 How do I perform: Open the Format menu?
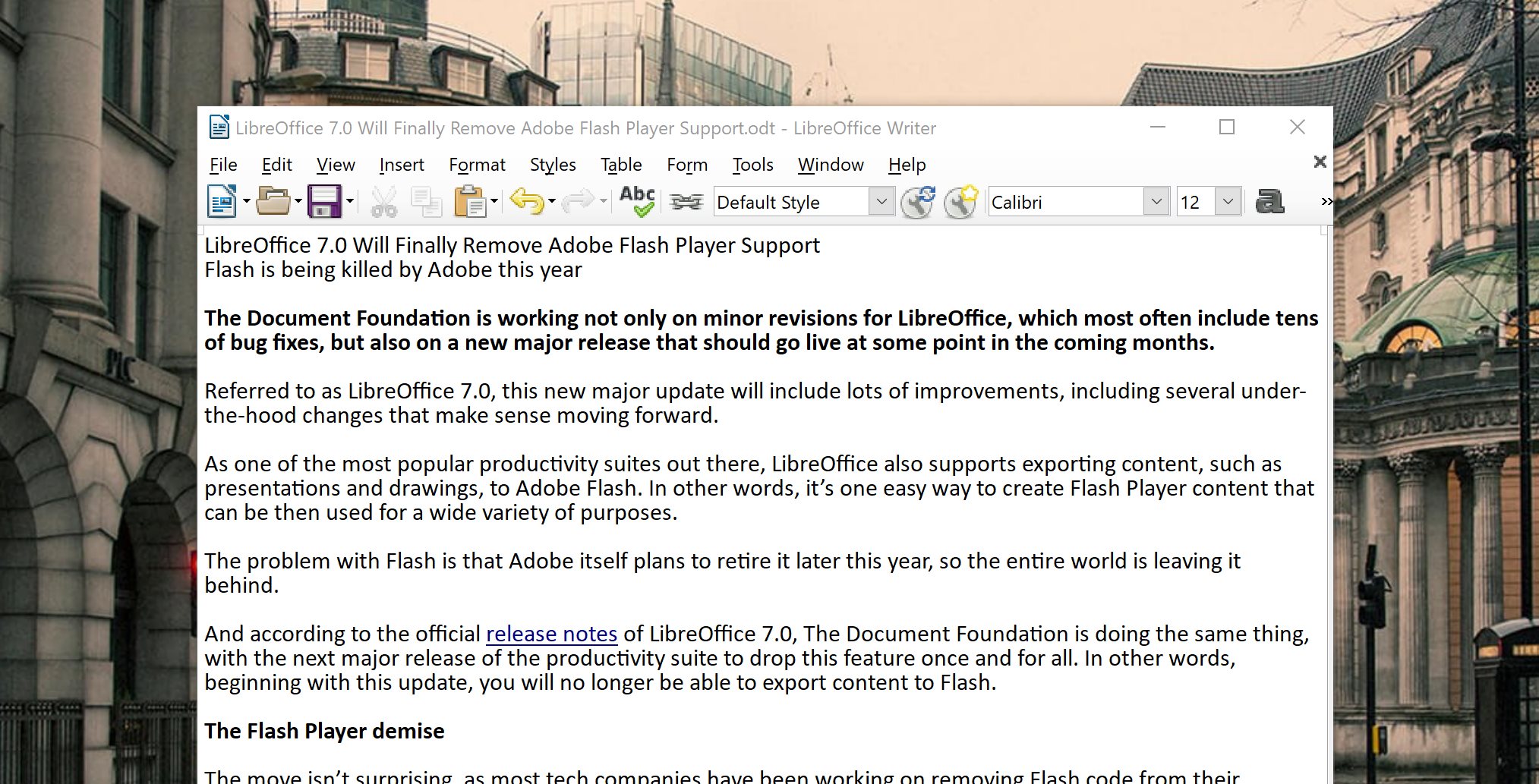click(x=476, y=165)
